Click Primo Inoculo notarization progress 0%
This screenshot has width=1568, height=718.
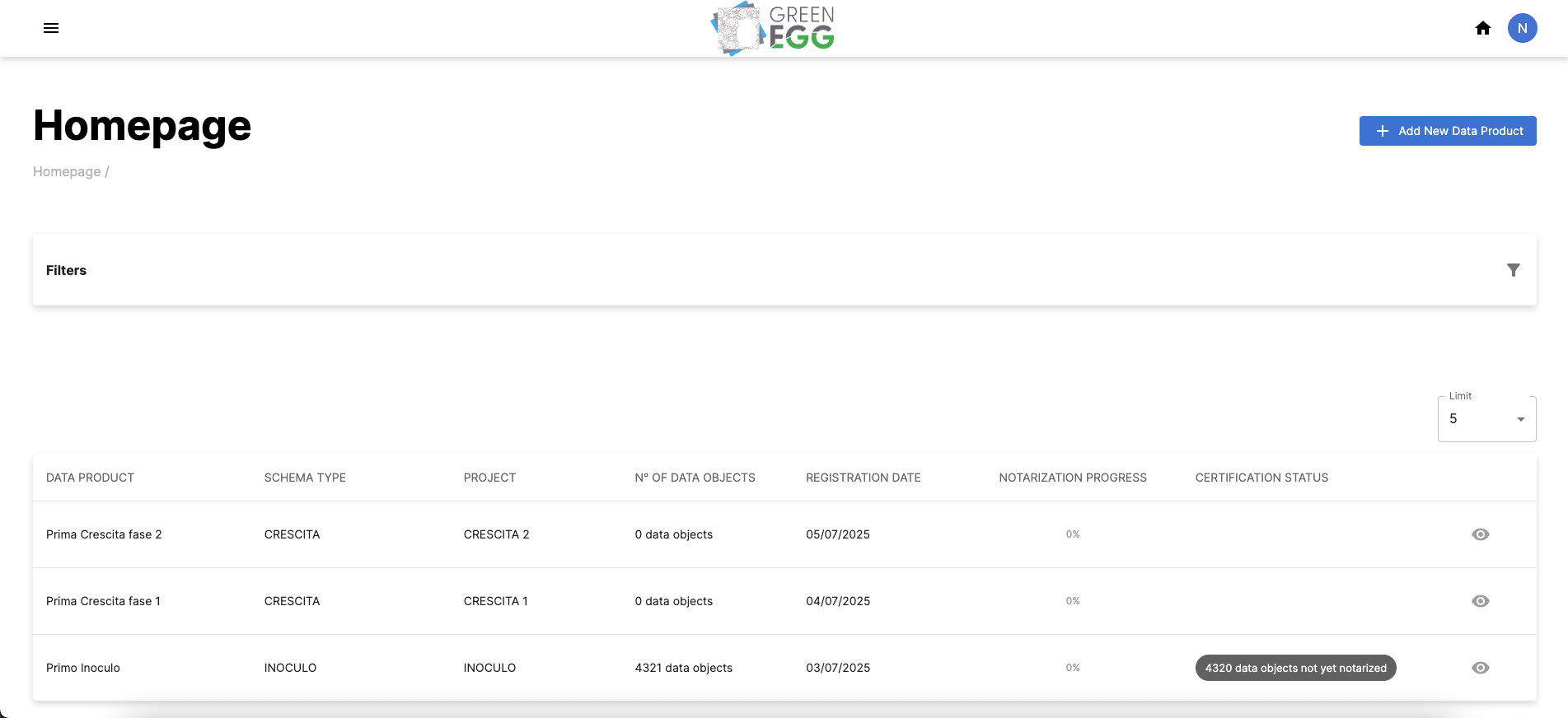click(1072, 668)
